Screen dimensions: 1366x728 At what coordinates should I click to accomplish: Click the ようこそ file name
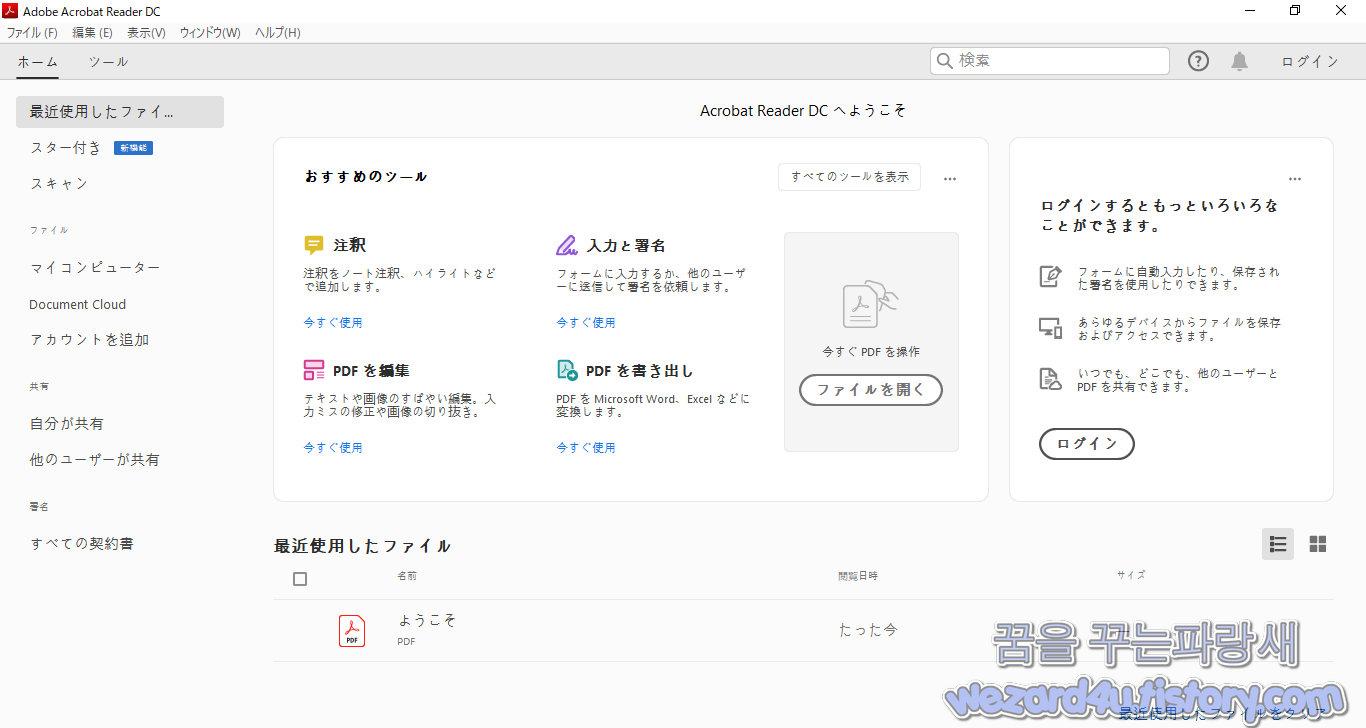click(428, 620)
